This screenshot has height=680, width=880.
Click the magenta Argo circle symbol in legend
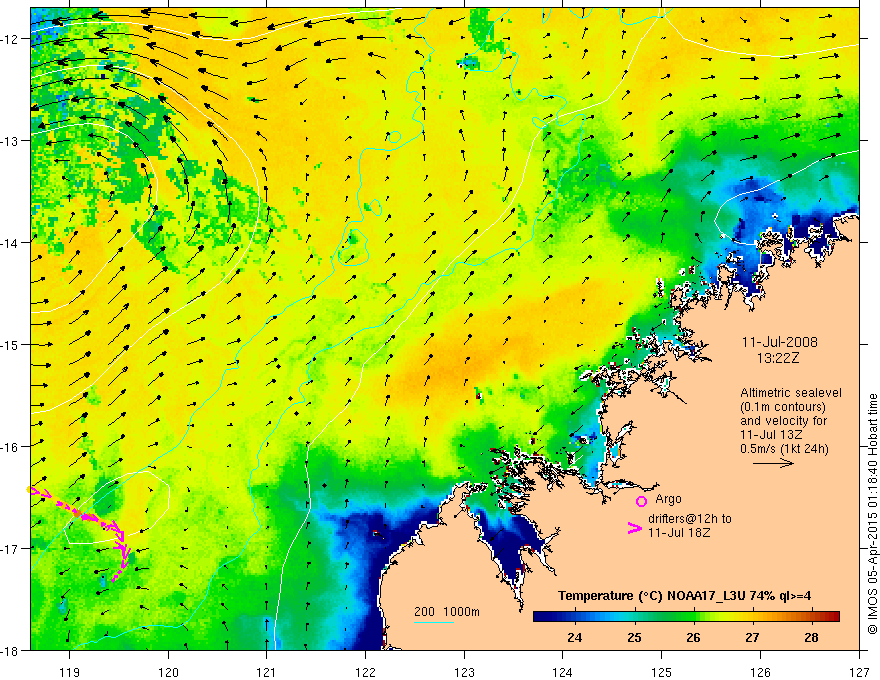[x=641, y=501]
